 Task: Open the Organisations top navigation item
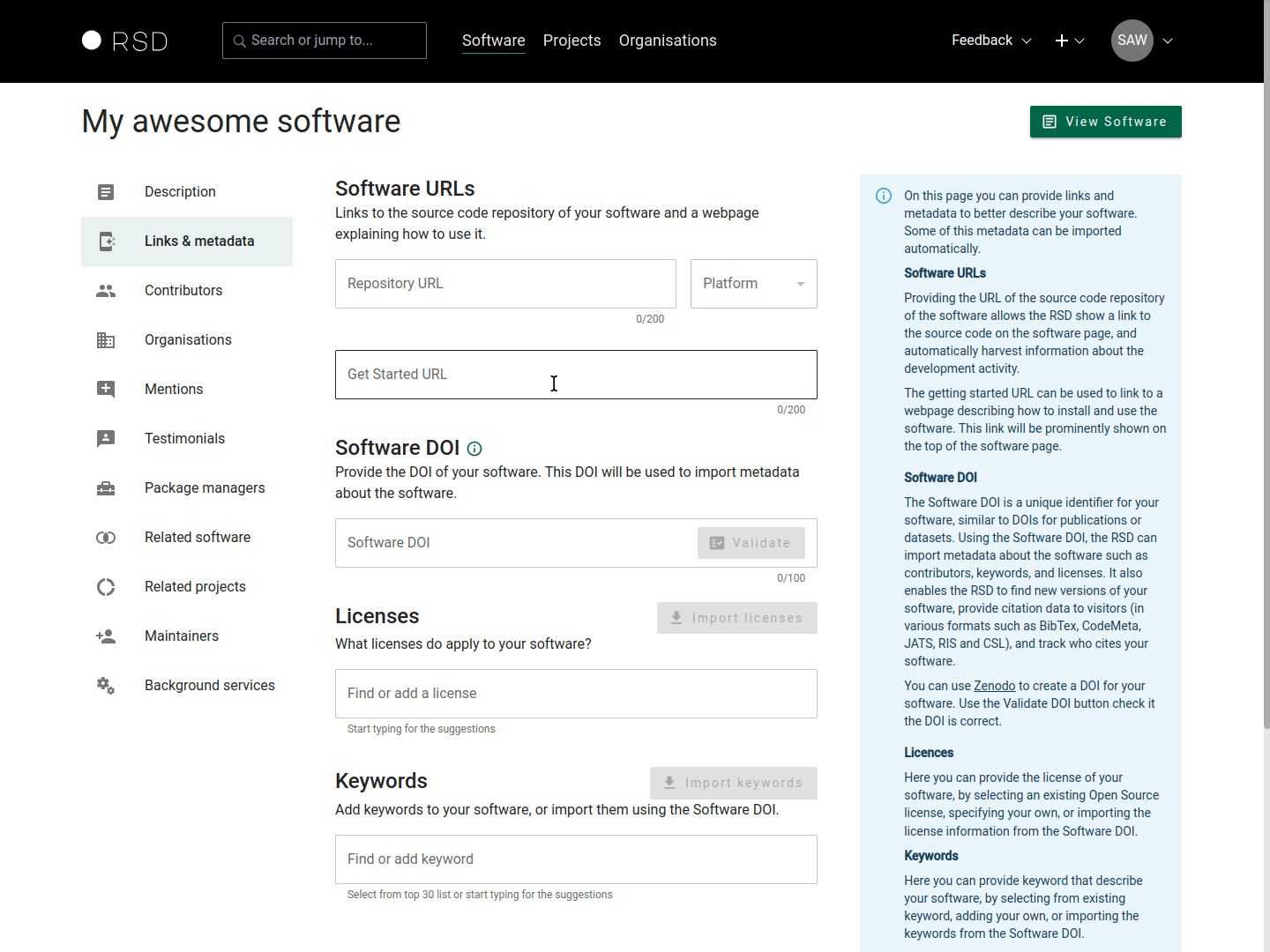(x=668, y=41)
